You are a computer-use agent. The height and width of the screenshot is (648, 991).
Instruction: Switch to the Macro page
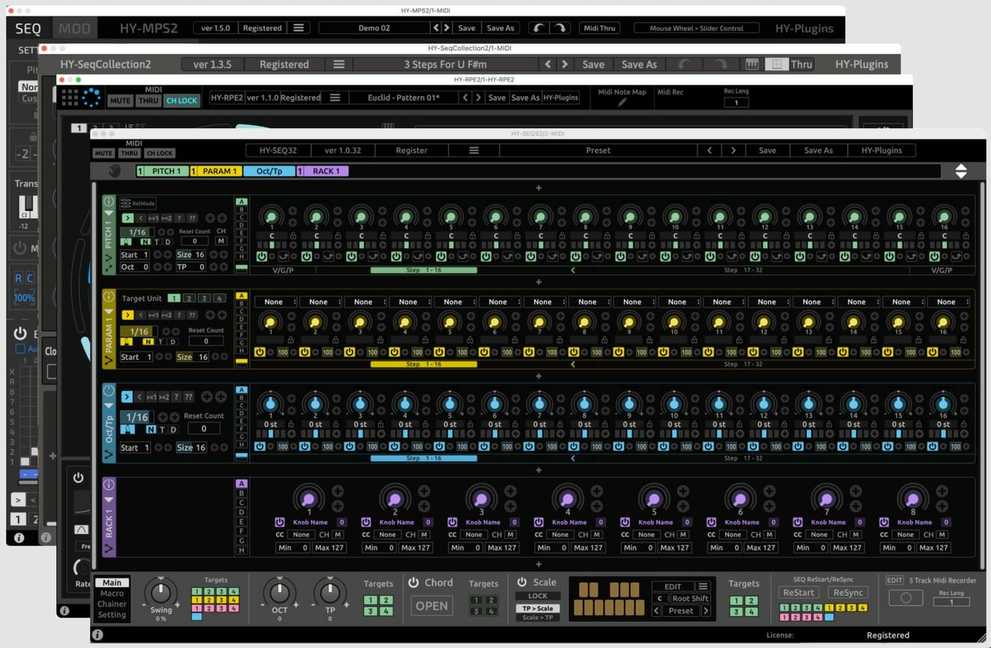coord(112,594)
